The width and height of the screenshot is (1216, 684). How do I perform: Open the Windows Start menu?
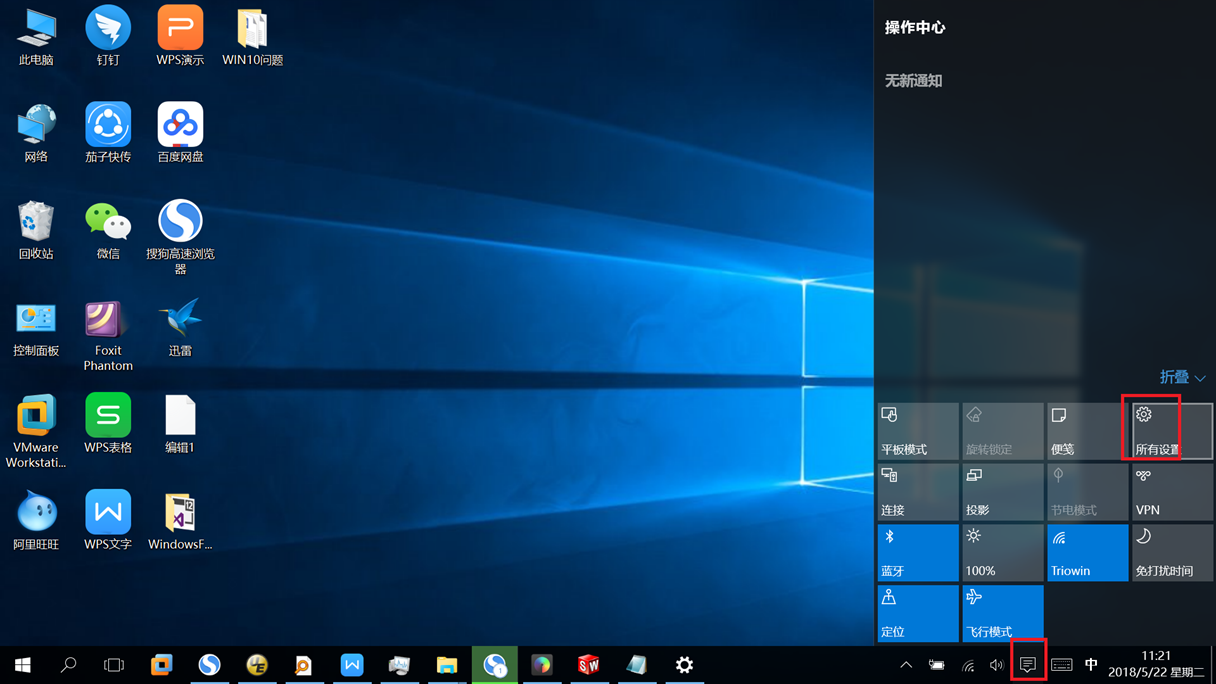(x=23, y=665)
